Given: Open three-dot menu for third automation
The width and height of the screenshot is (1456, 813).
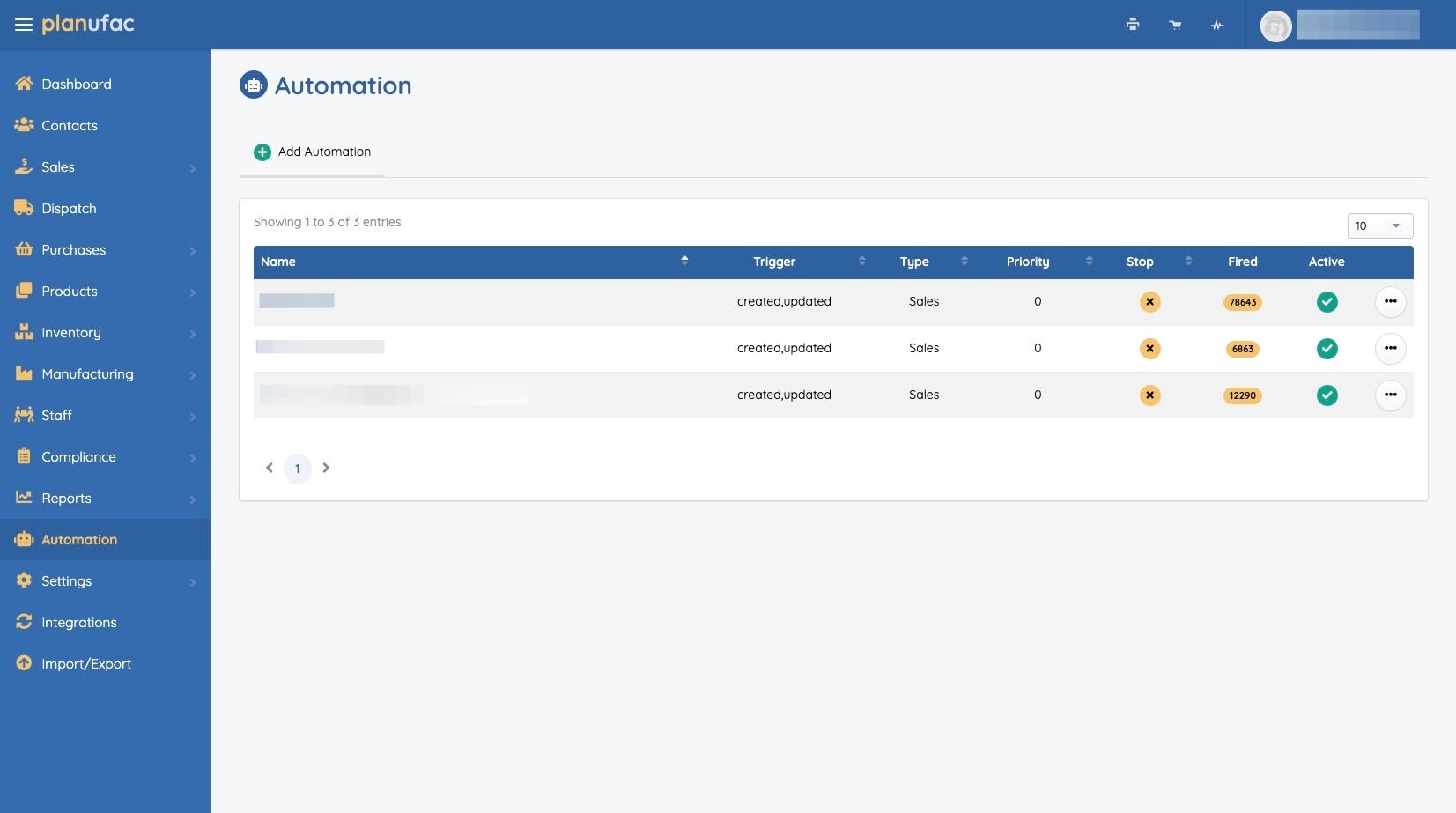Looking at the screenshot, I should point(1390,395).
